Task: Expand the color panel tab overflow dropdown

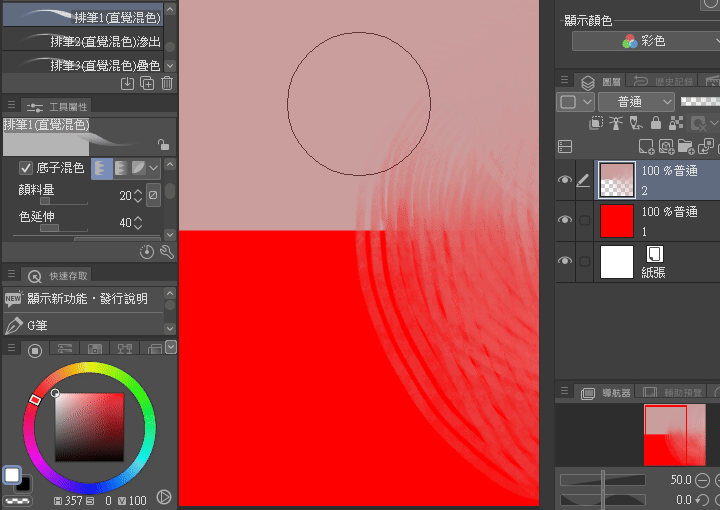Action: (171, 347)
